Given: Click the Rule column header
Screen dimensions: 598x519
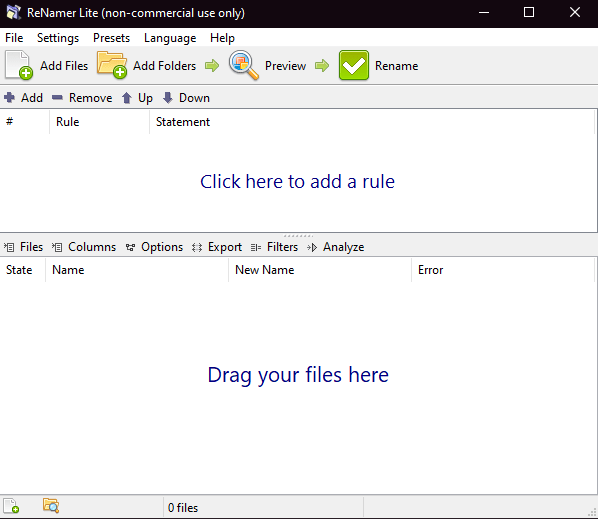Looking at the screenshot, I should pos(99,122).
